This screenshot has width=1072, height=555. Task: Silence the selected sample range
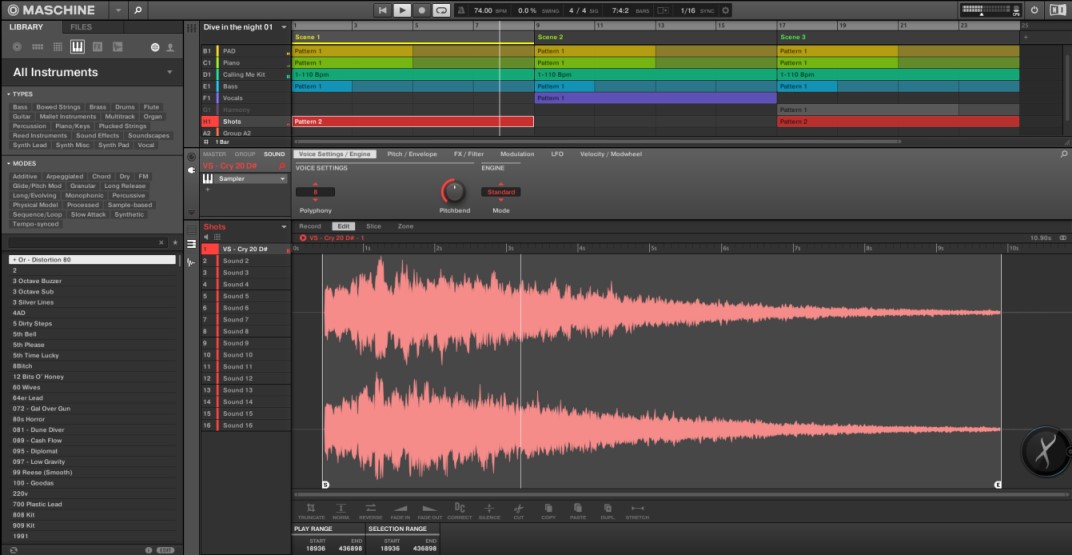489,511
